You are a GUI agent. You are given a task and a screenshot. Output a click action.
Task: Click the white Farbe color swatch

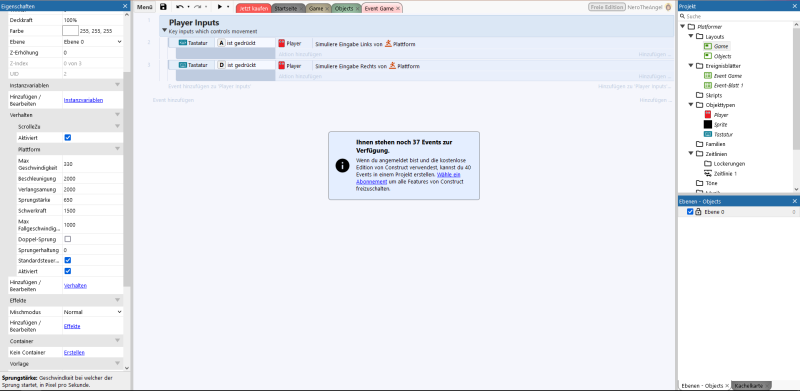[x=70, y=31]
